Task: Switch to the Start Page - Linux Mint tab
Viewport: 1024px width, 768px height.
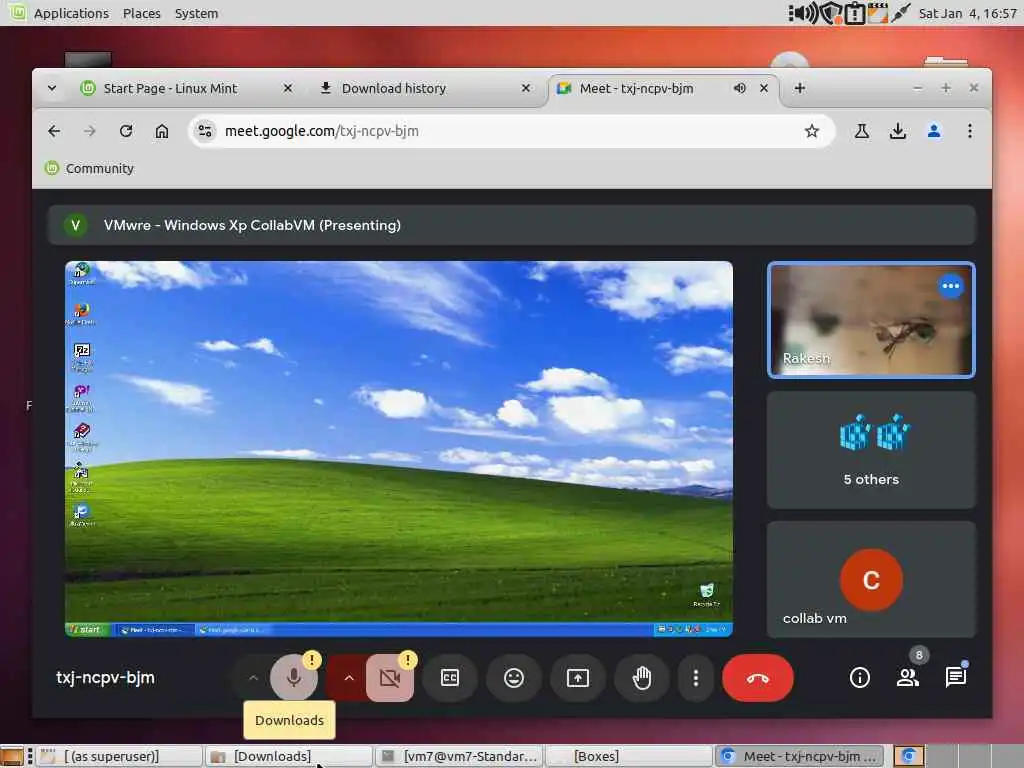Action: coord(170,88)
